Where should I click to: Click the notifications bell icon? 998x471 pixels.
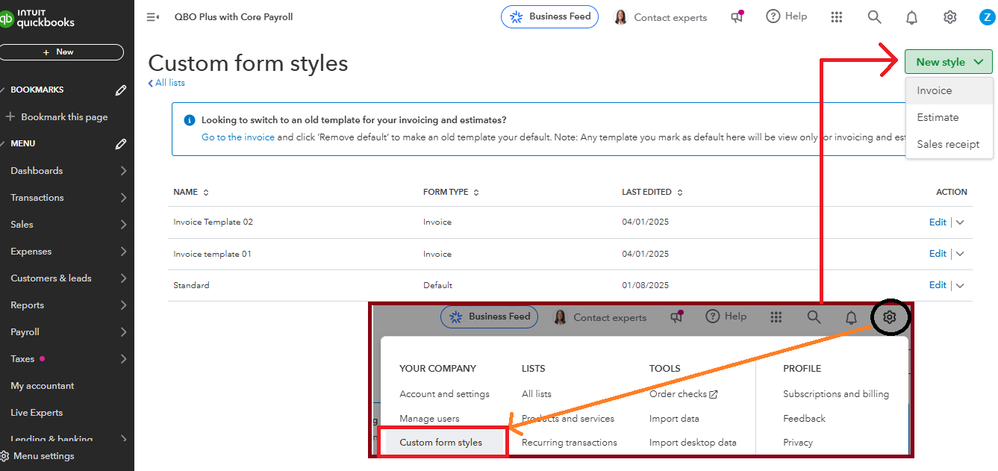tap(911, 17)
